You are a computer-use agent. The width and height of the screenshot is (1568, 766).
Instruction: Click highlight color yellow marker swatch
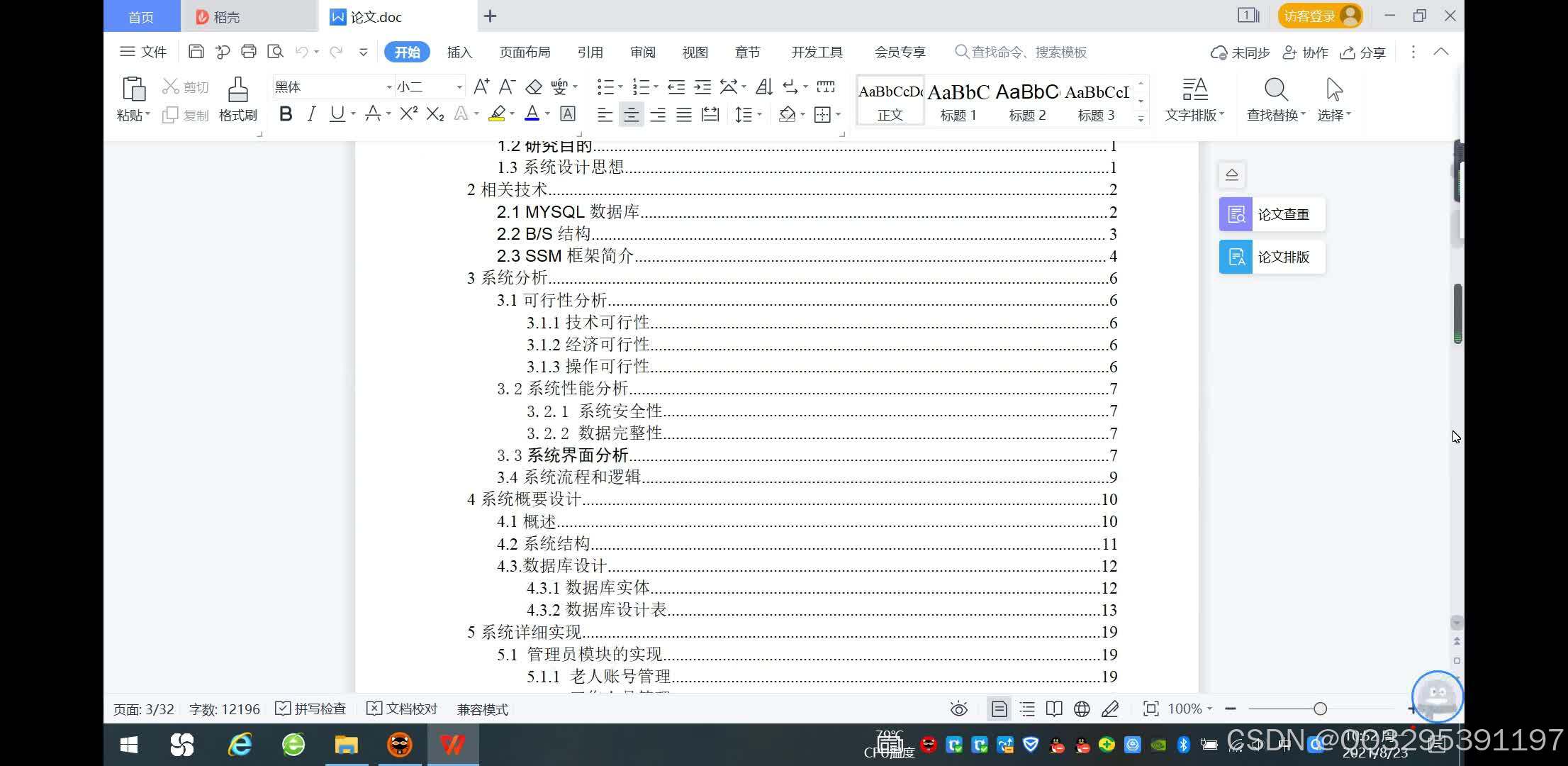(497, 113)
